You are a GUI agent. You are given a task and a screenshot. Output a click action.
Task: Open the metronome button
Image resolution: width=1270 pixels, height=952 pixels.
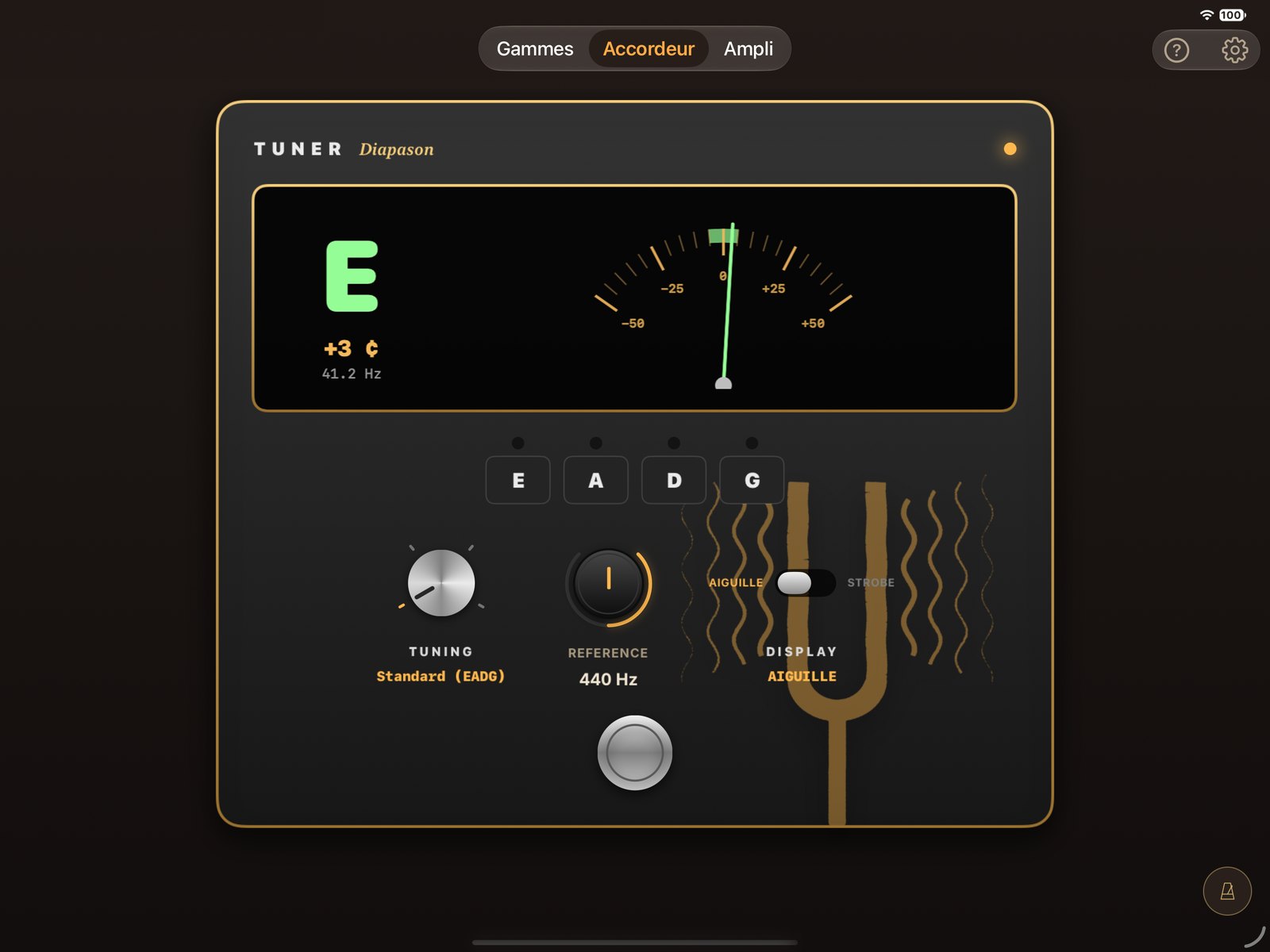coord(1227,891)
